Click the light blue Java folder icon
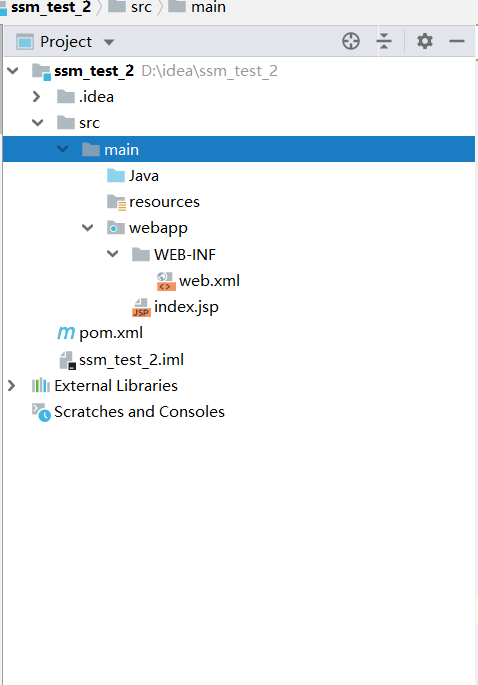The height and width of the screenshot is (685, 478). (x=116, y=176)
